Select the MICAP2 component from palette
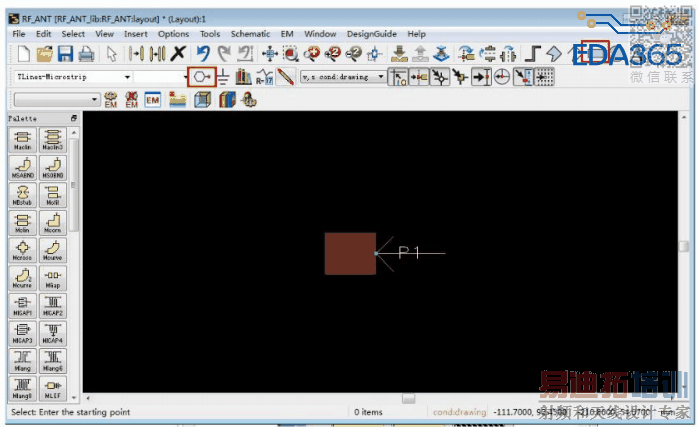 tap(53, 306)
